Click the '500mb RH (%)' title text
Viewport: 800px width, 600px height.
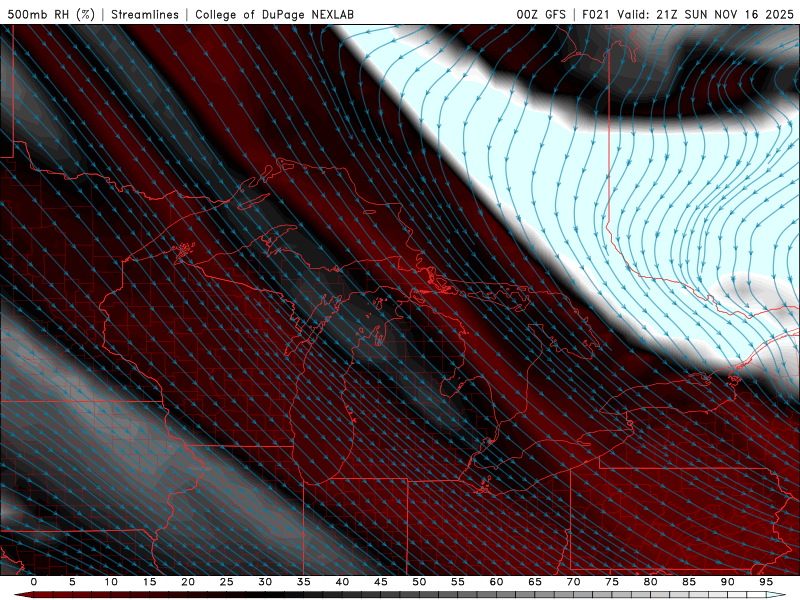52,14
